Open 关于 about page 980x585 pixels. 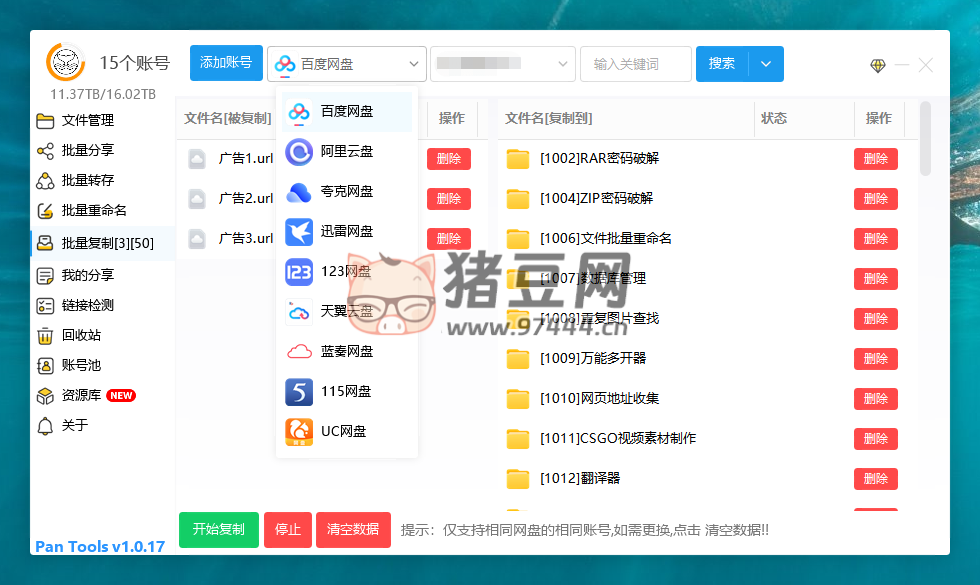(x=75, y=426)
